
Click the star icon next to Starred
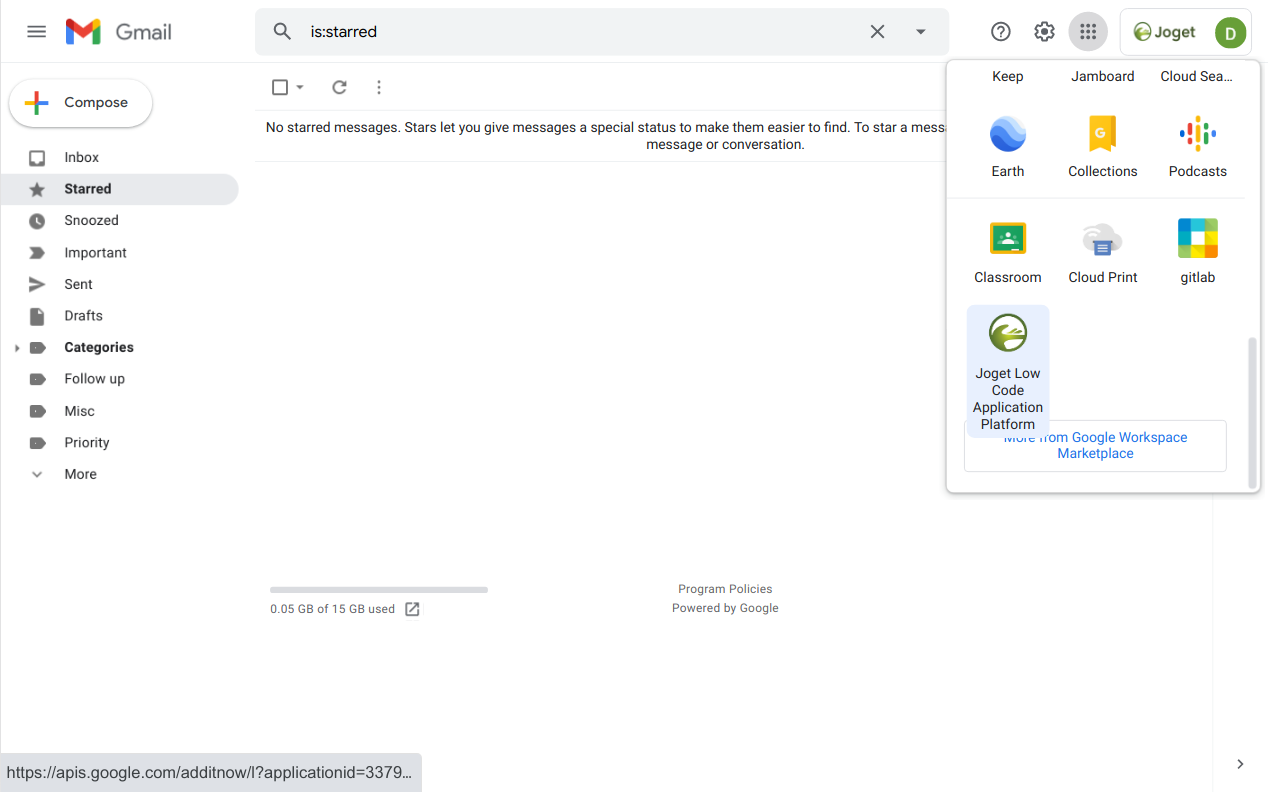37,189
